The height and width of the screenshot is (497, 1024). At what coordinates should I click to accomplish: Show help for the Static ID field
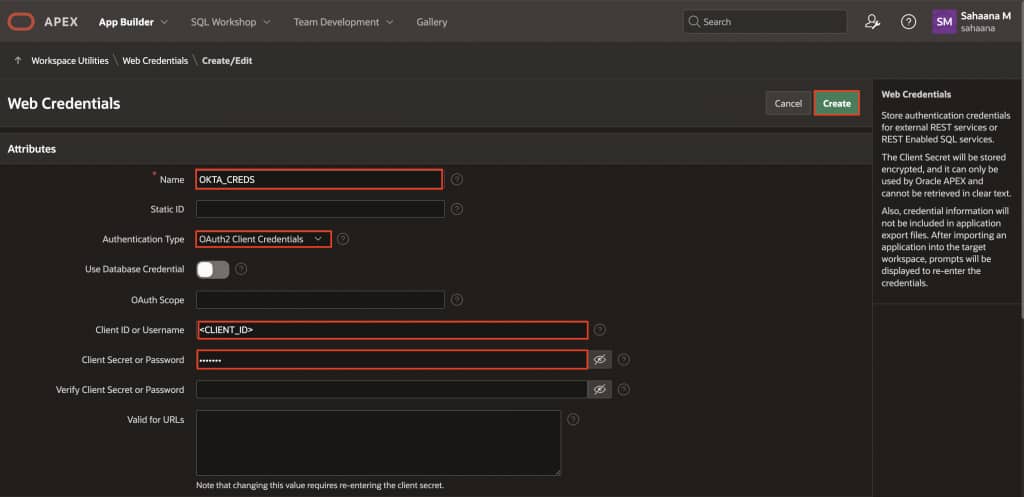pos(457,209)
